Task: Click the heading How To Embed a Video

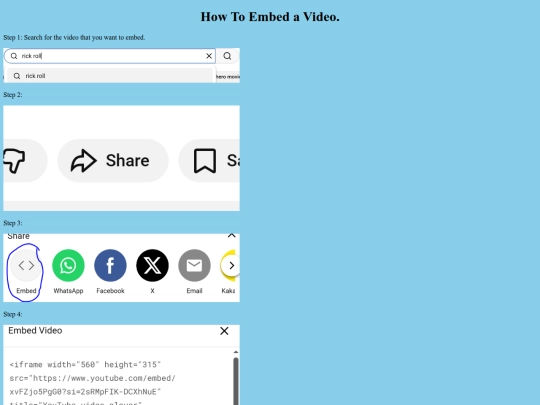Action: pyautogui.click(x=270, y=17)
